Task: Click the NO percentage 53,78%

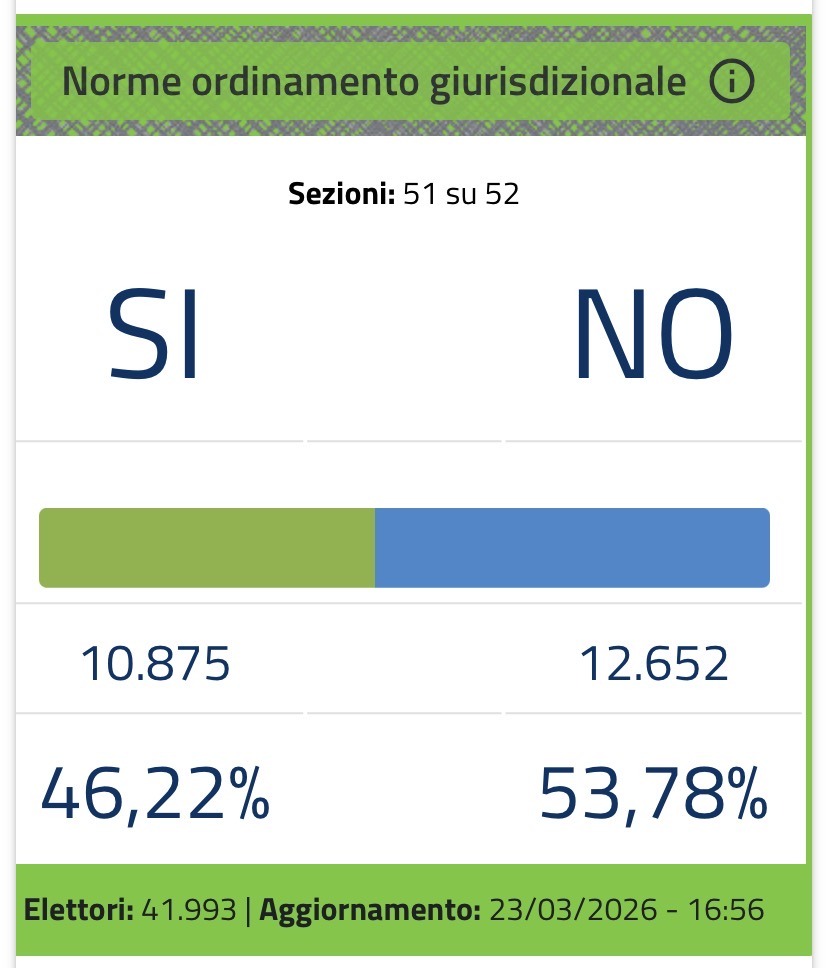Action: (654, 793)
